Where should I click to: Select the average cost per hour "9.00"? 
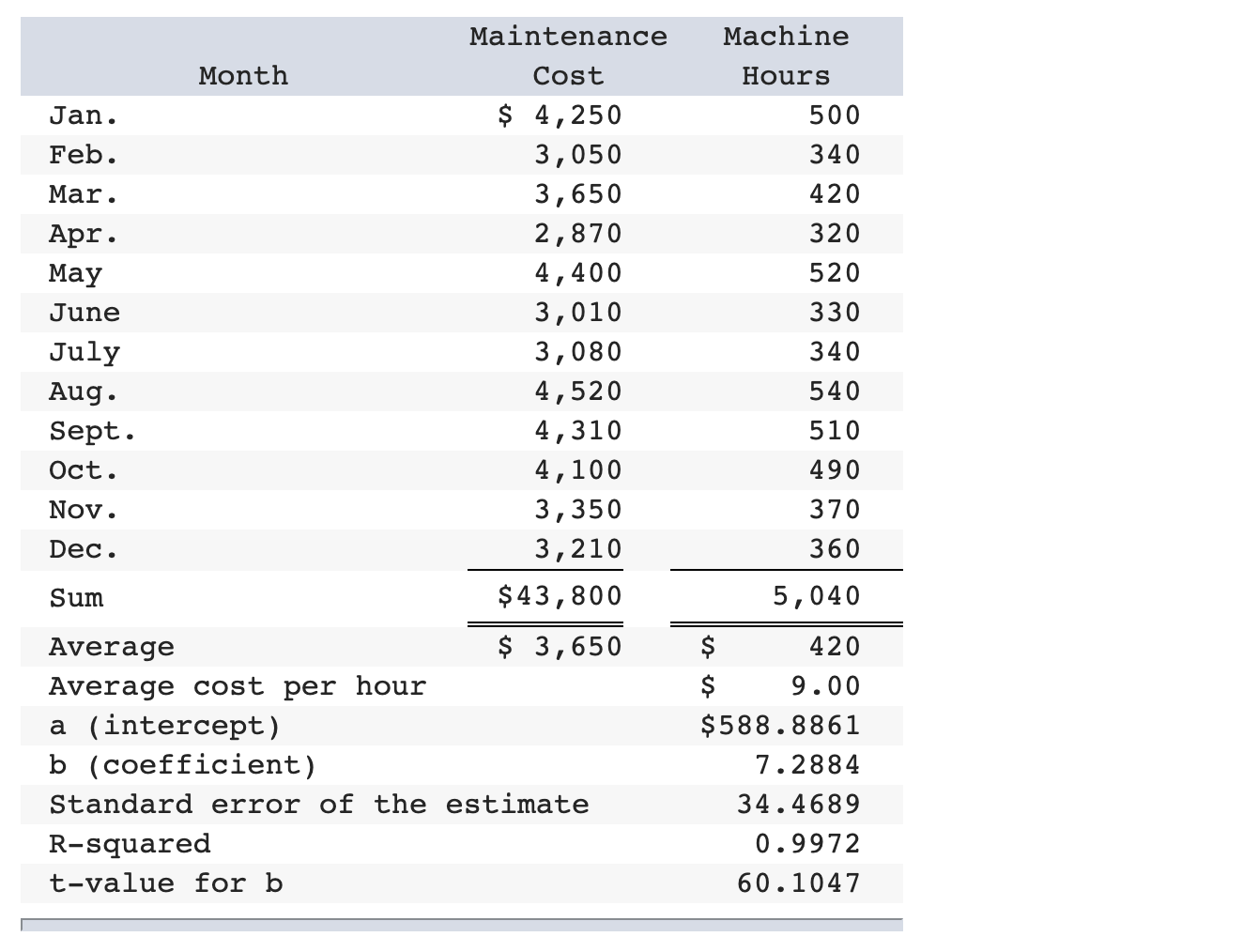(825, 686)
